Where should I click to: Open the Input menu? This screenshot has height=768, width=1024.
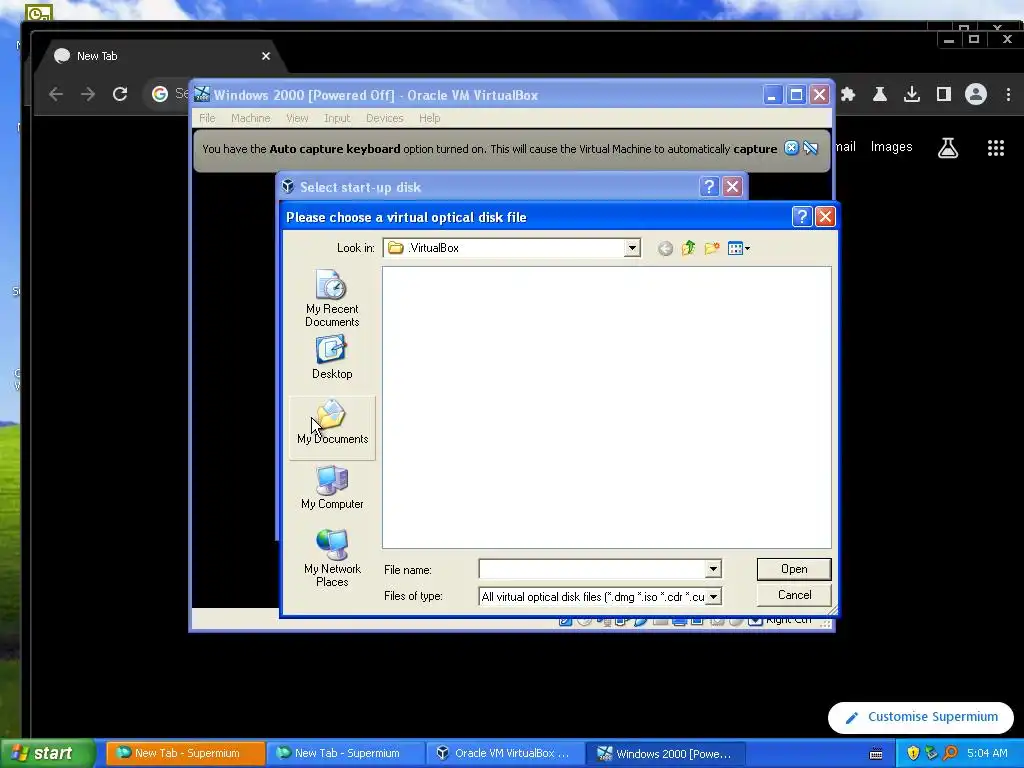point(337,118)
